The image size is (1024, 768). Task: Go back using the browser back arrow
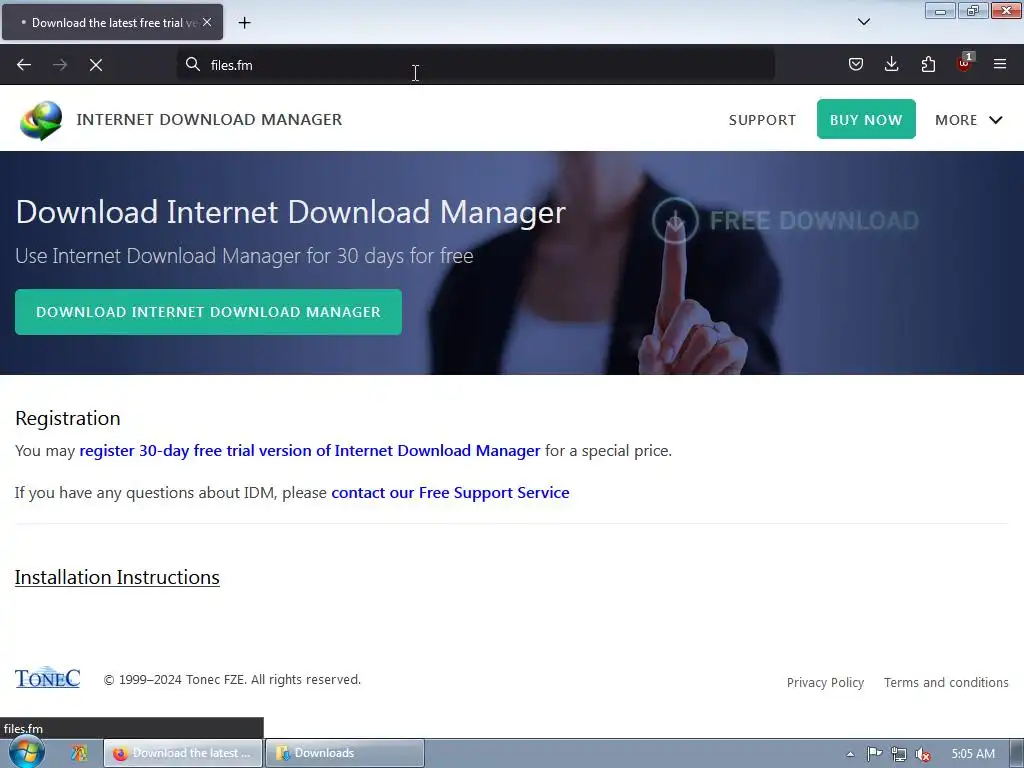click(x=24, y=65)
